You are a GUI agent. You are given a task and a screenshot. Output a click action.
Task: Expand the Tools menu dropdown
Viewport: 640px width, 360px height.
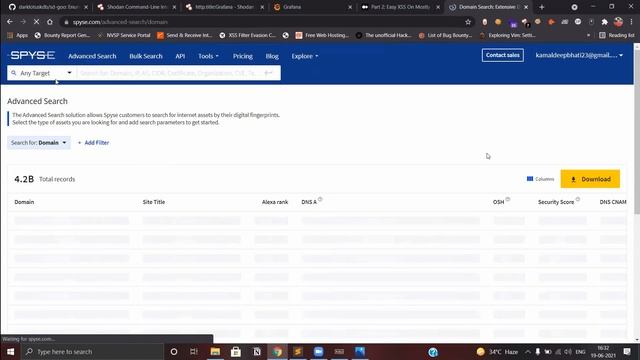pos(208,56)
